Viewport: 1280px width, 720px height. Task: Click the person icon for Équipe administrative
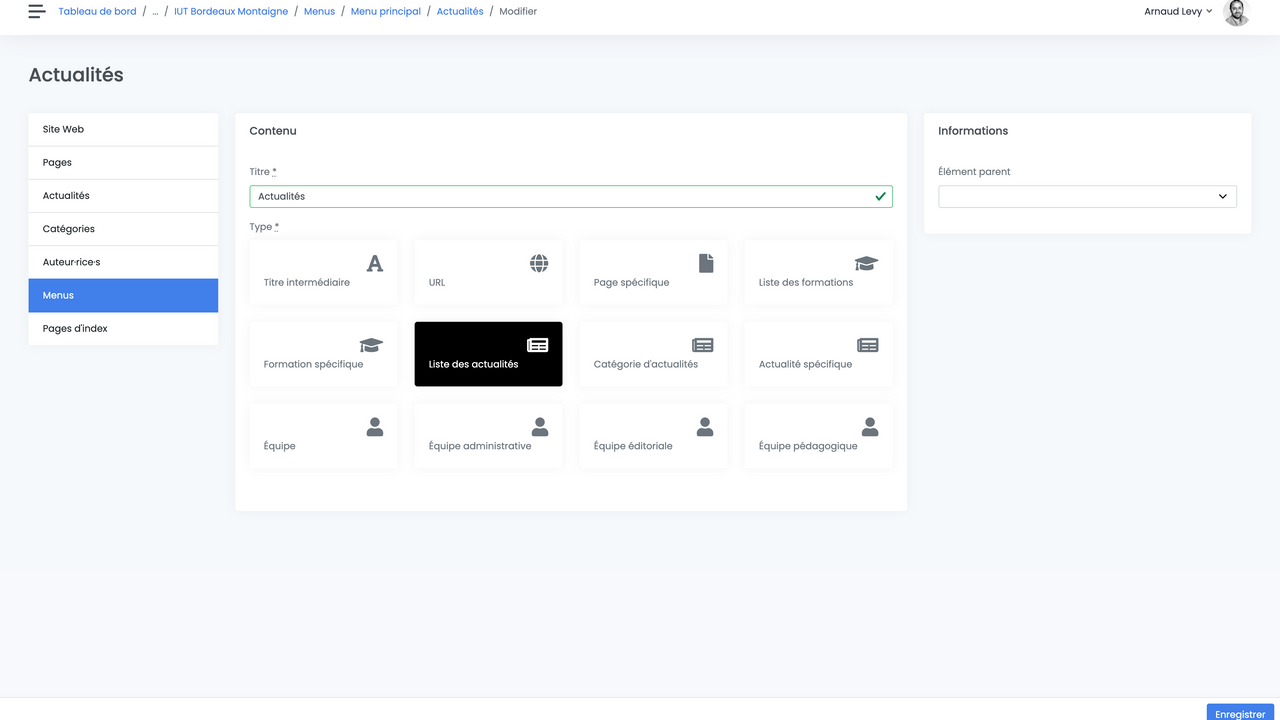(540, 427)
